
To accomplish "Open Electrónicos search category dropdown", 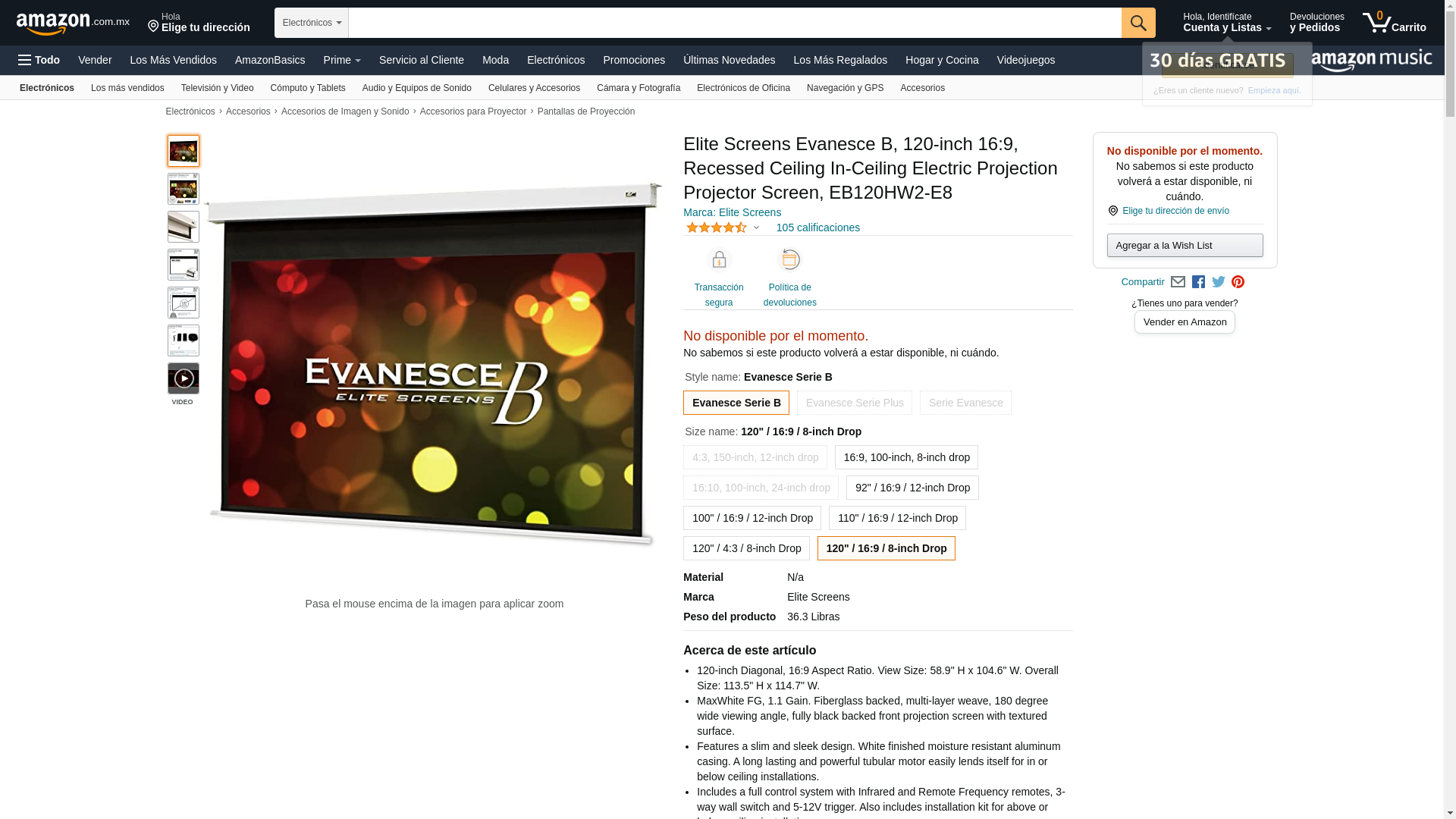I will click(312, 23).
